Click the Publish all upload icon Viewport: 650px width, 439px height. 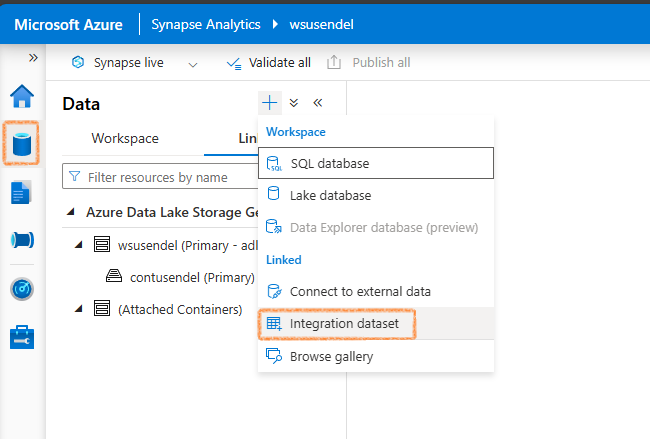[x=334, y=63]
